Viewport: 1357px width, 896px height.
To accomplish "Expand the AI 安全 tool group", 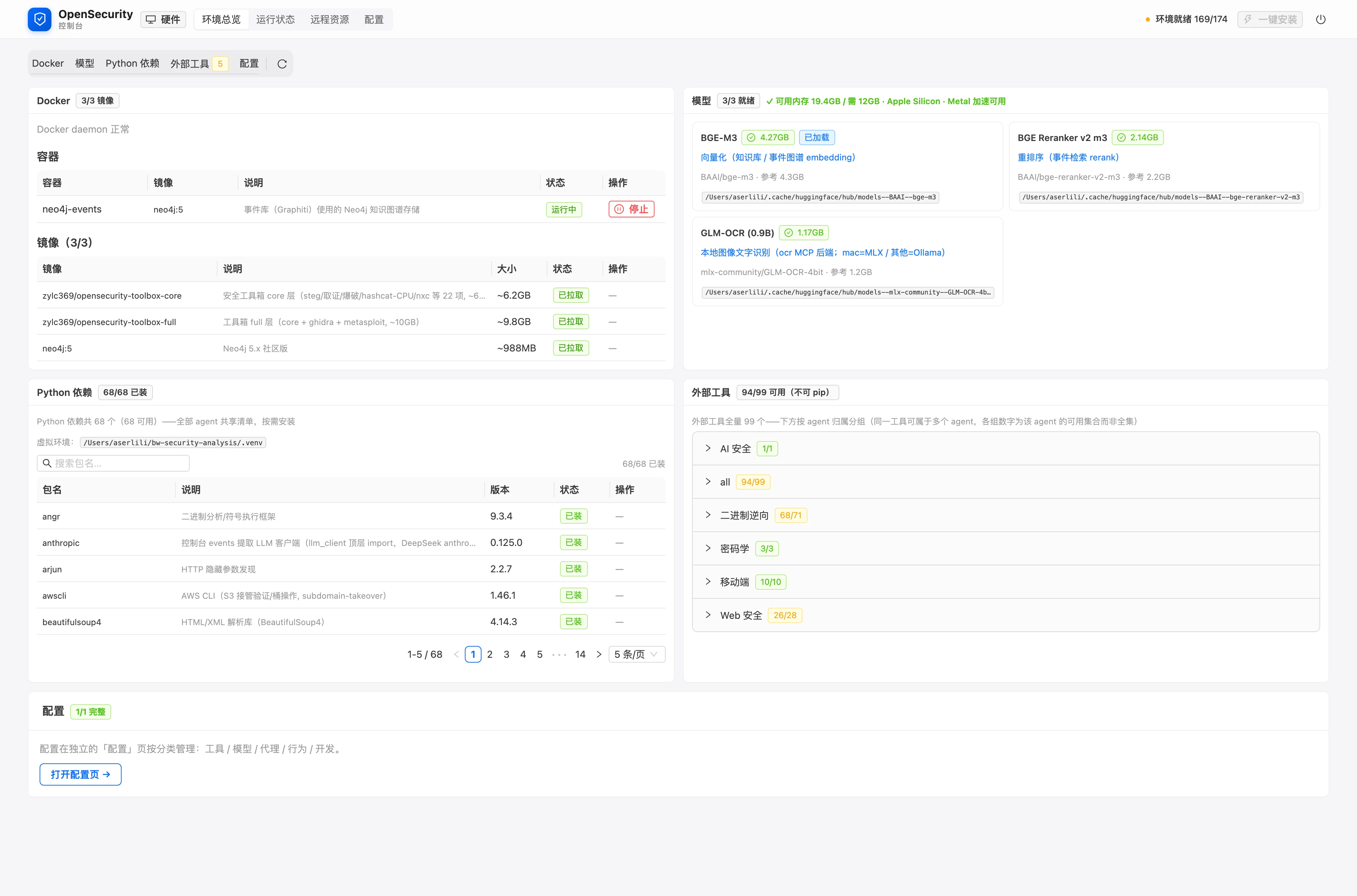I will tap(1005, 449).
